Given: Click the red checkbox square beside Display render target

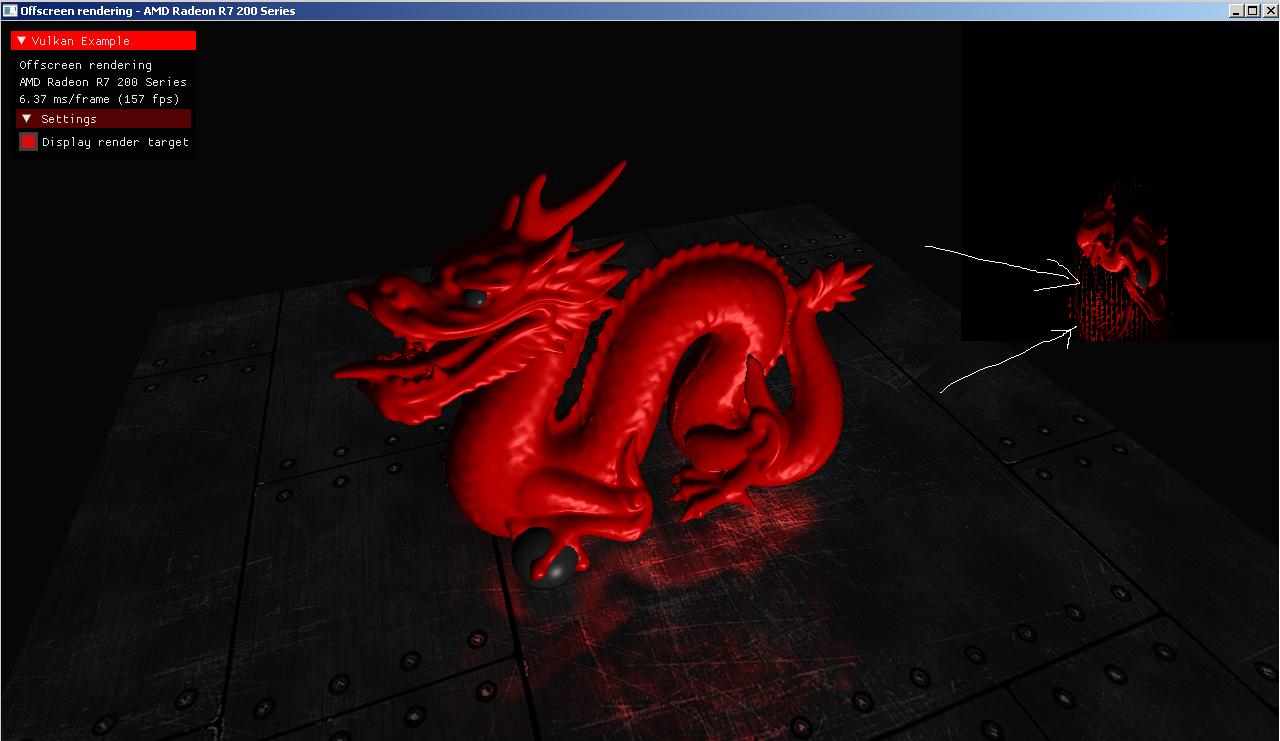Looking at the screenshot, I should click(28, 141).
